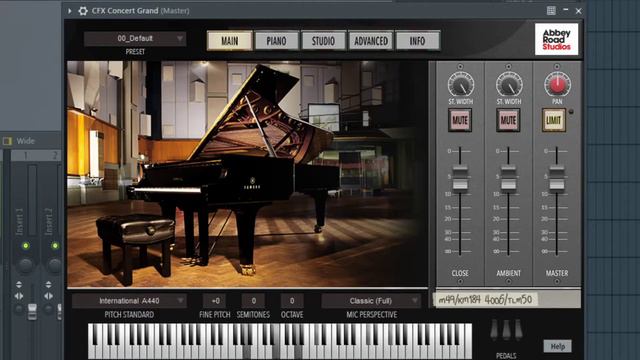
Task: Switch to the MAIN tab
Action: pos(230,41)
